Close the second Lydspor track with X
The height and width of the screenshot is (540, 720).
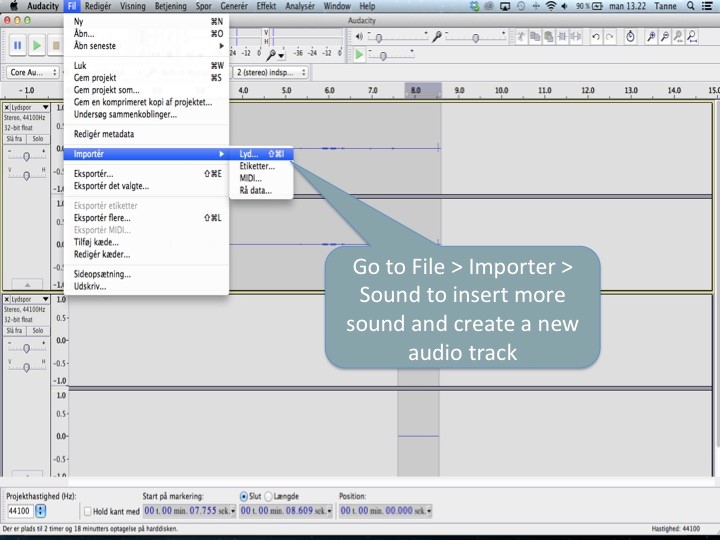pos(7,299)
